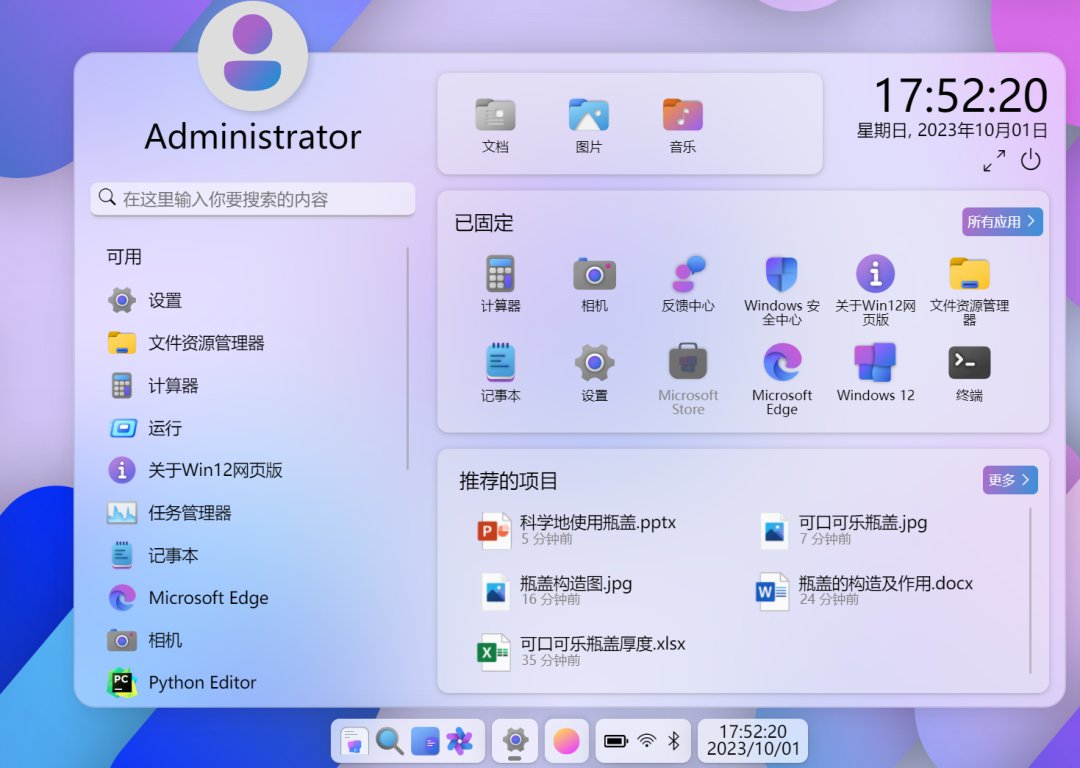
Task: Launch pinned 终端 terminal
Action: coord(968,373)
